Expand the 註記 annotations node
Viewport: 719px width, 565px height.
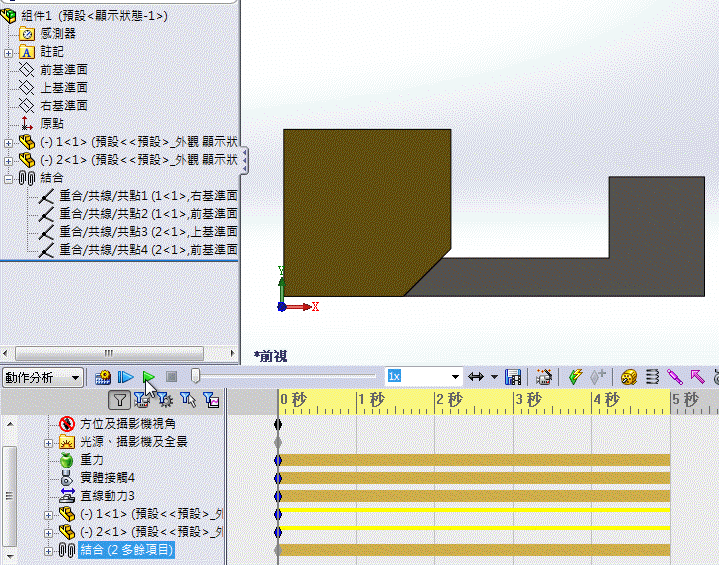[8, 53]
